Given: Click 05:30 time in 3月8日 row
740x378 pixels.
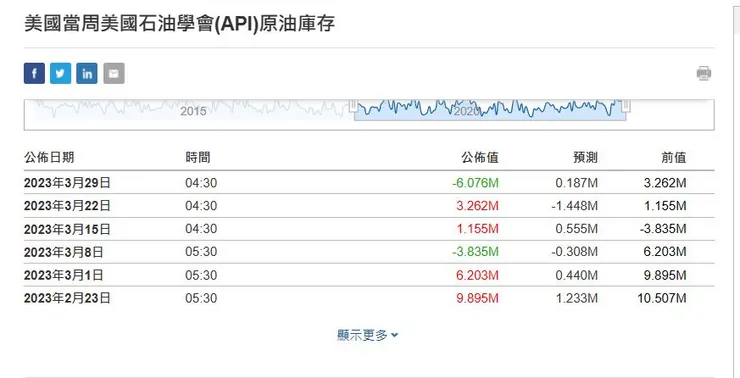Looking at the screenshot, I should pos(201,252).
